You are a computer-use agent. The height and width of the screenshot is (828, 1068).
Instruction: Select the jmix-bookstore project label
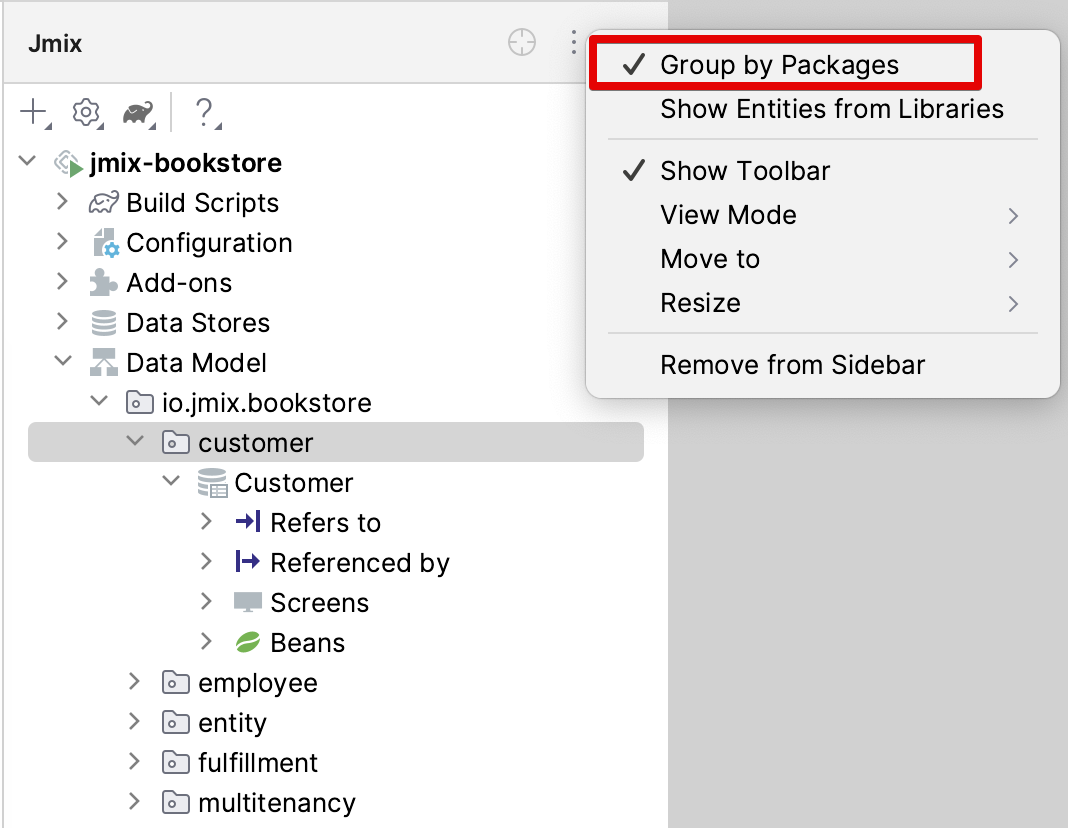click(186, 163)
